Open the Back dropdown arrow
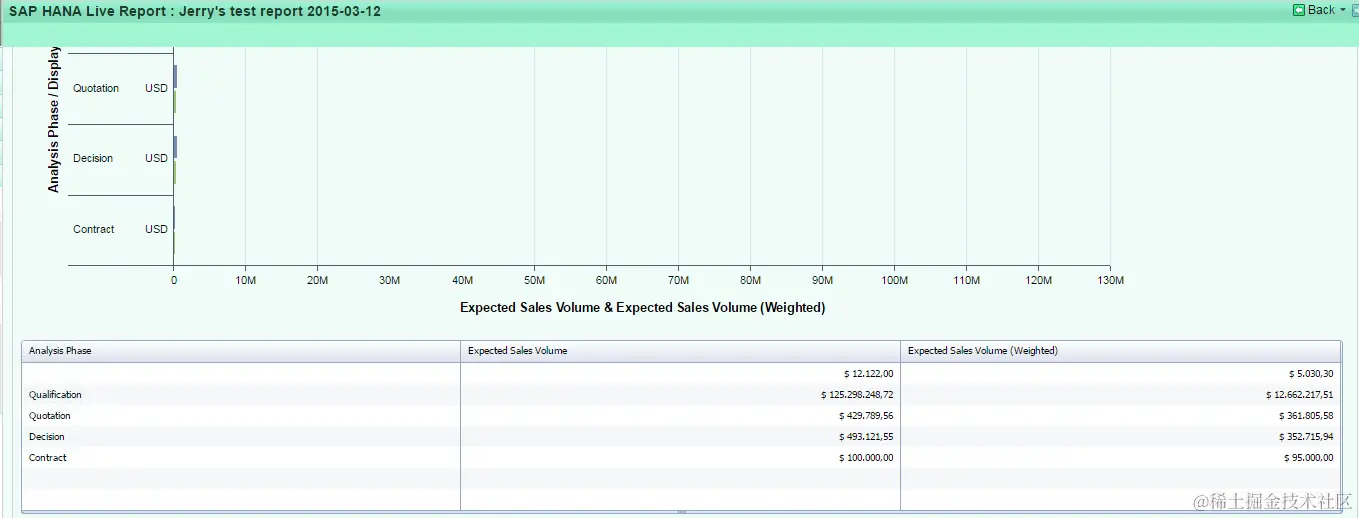 tap(1343, 10)
